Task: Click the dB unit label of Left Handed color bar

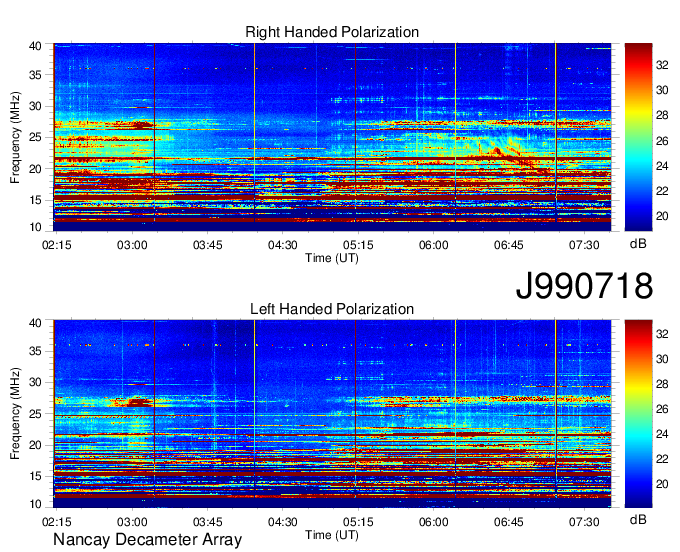Action: (638, 519)
